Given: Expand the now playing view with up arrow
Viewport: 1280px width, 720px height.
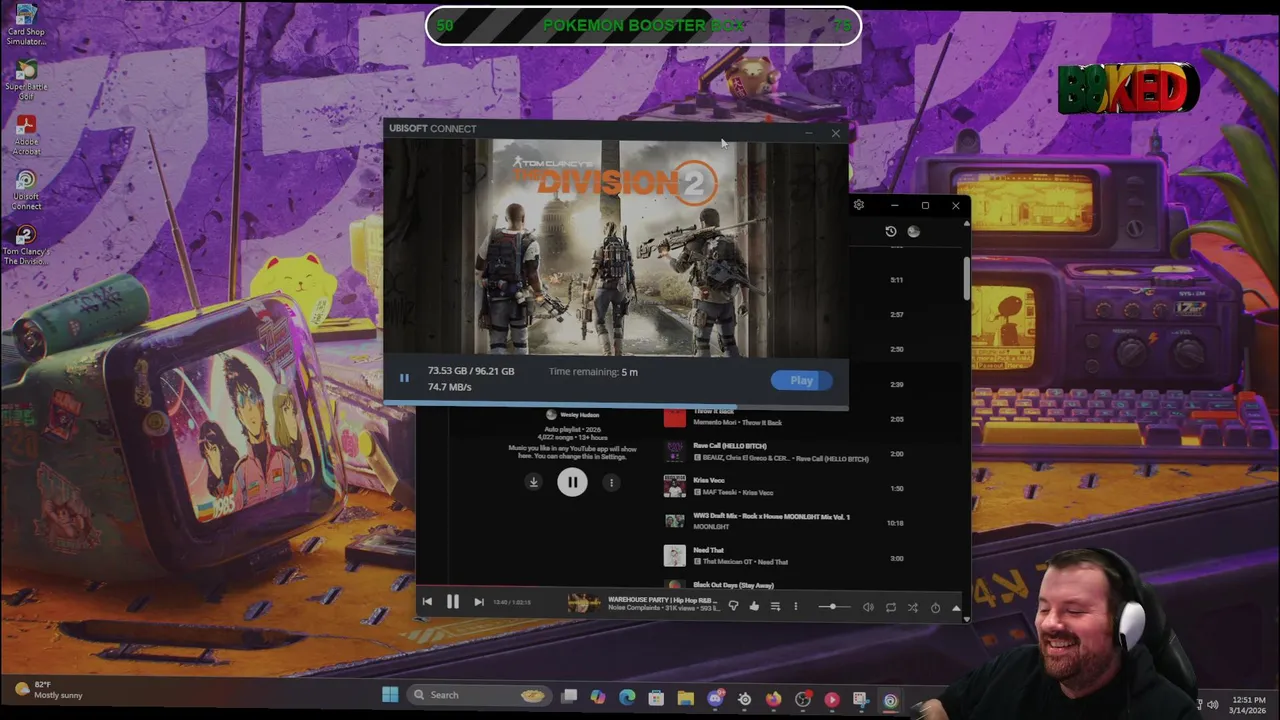Looking at the screenshot, I should pos(956,607).
